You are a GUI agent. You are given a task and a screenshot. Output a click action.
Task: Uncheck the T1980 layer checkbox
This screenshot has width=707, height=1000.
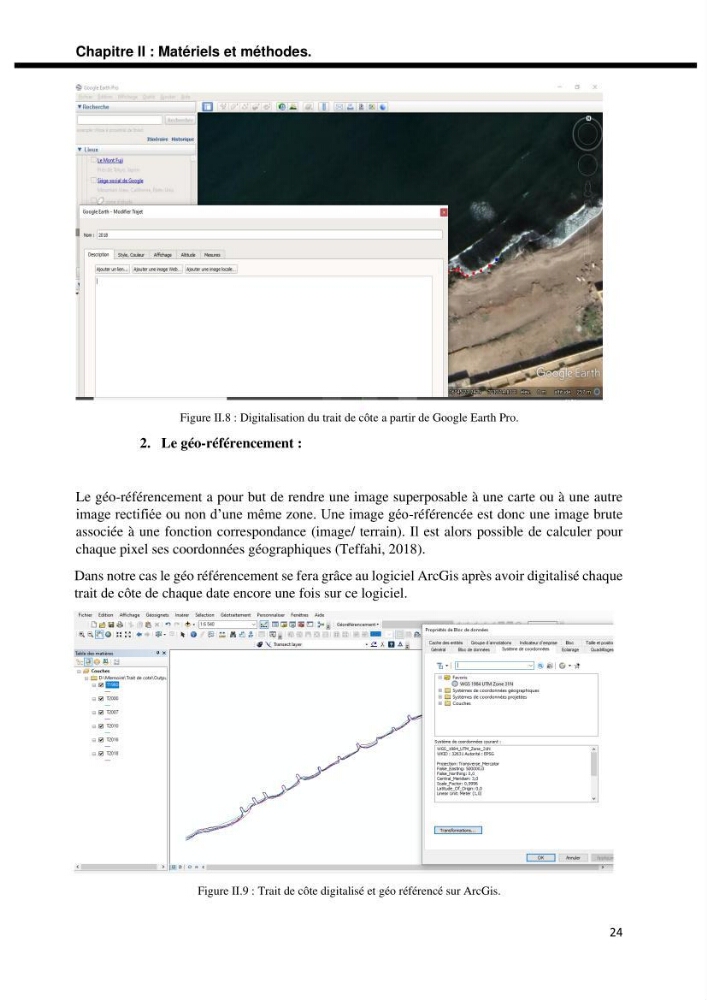click(x=101, y=685)
